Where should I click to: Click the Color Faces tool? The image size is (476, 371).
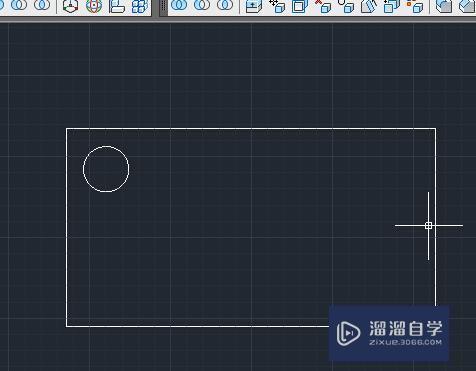coord(415,6)
